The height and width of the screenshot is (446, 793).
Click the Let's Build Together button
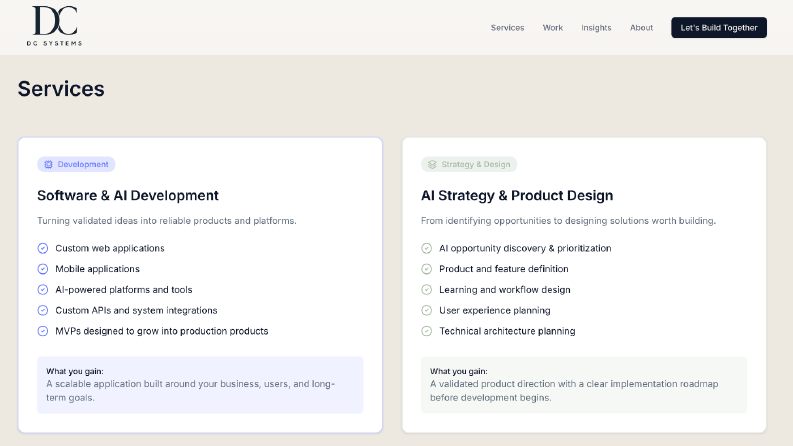719,28
